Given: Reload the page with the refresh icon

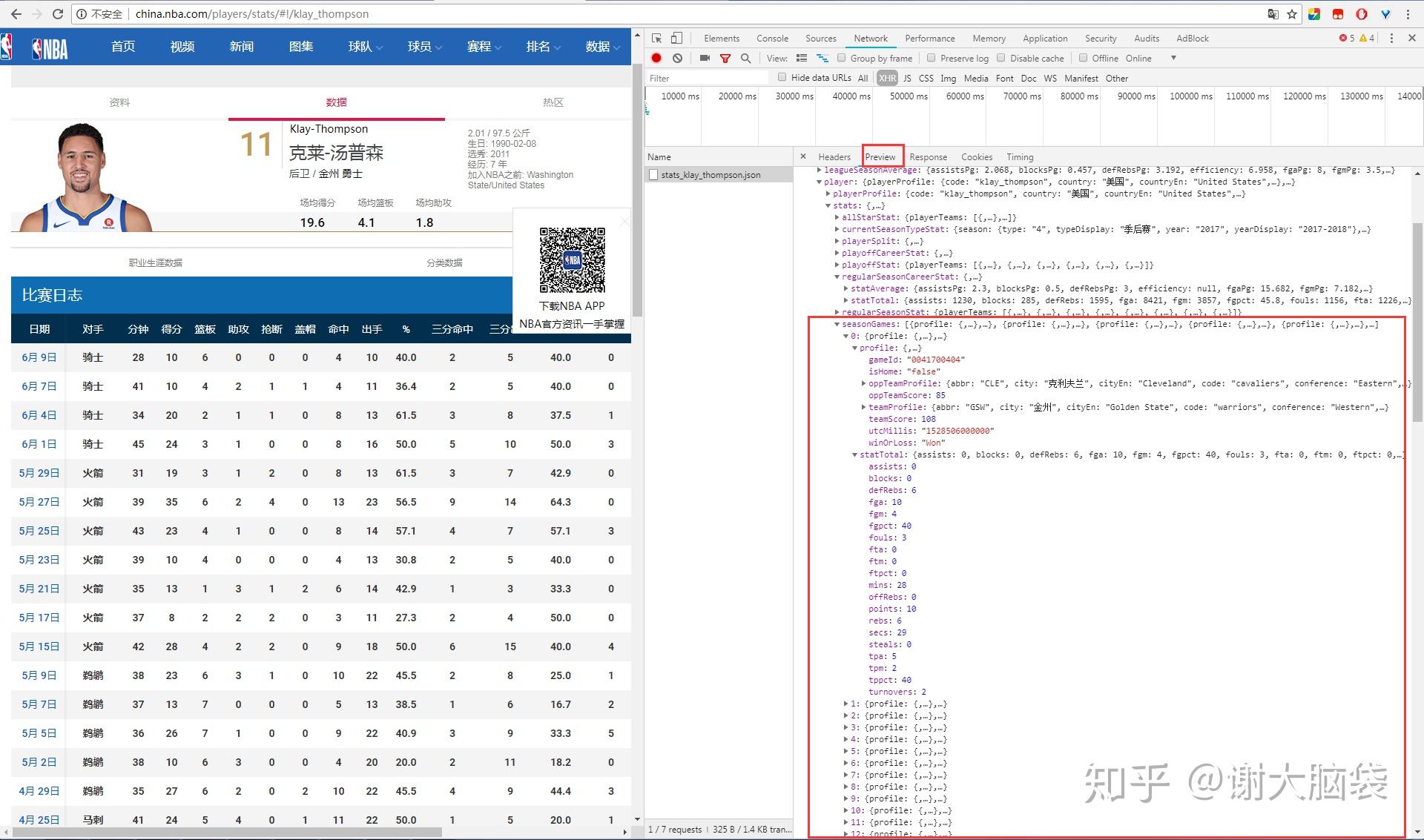Looking at the screenshot, I should 58,14.
